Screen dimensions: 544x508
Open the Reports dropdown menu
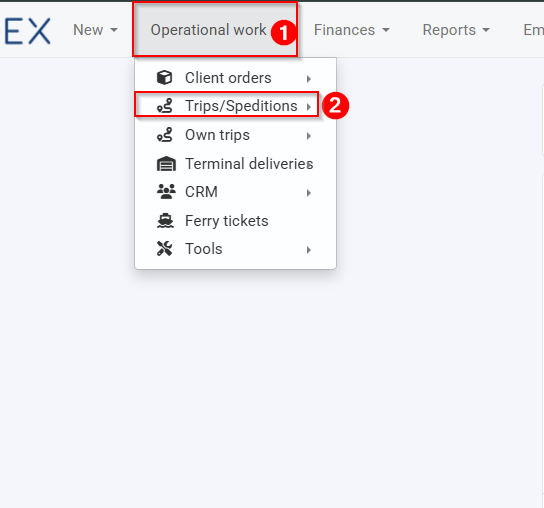[456, 30]
